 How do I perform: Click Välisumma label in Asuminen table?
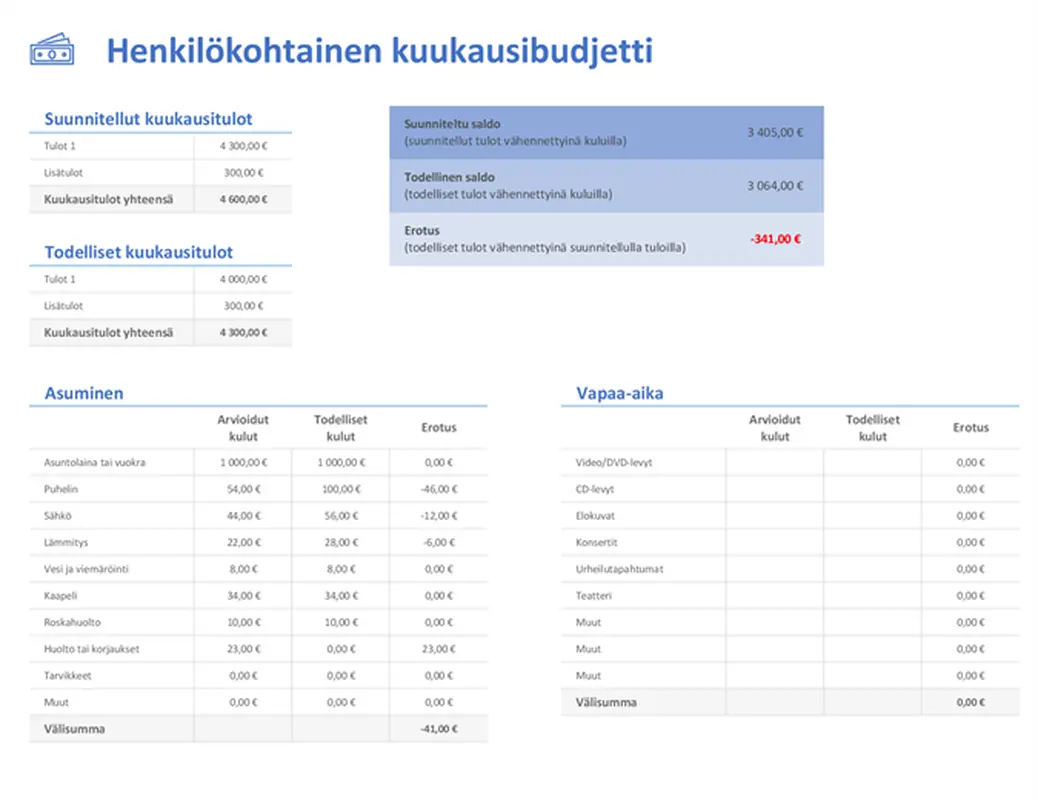[74, 728]
